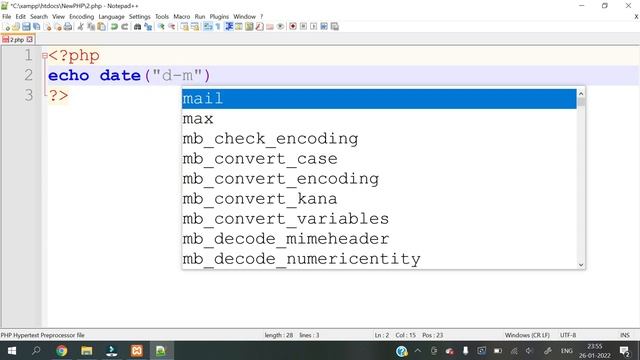The image size is (640, 360).
Task: Choose 'mb_decode_numericentity' autocomplete suggestion
Action: tap(379, 259)
